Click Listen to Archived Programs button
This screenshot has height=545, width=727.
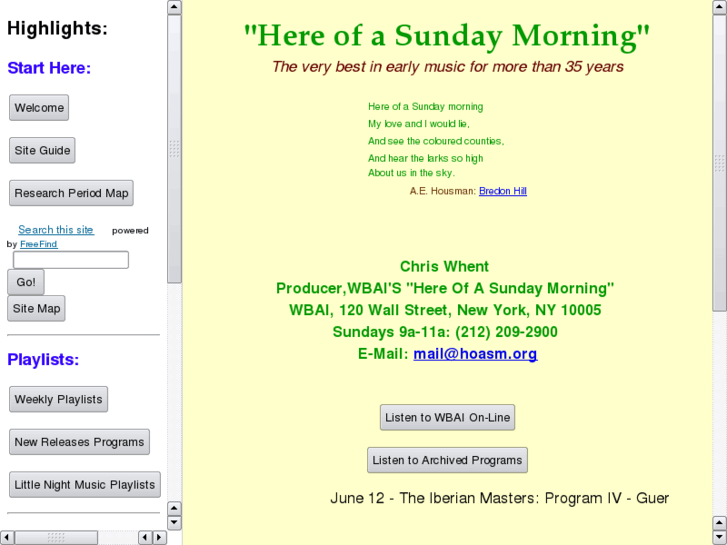(x=447, y=460)
